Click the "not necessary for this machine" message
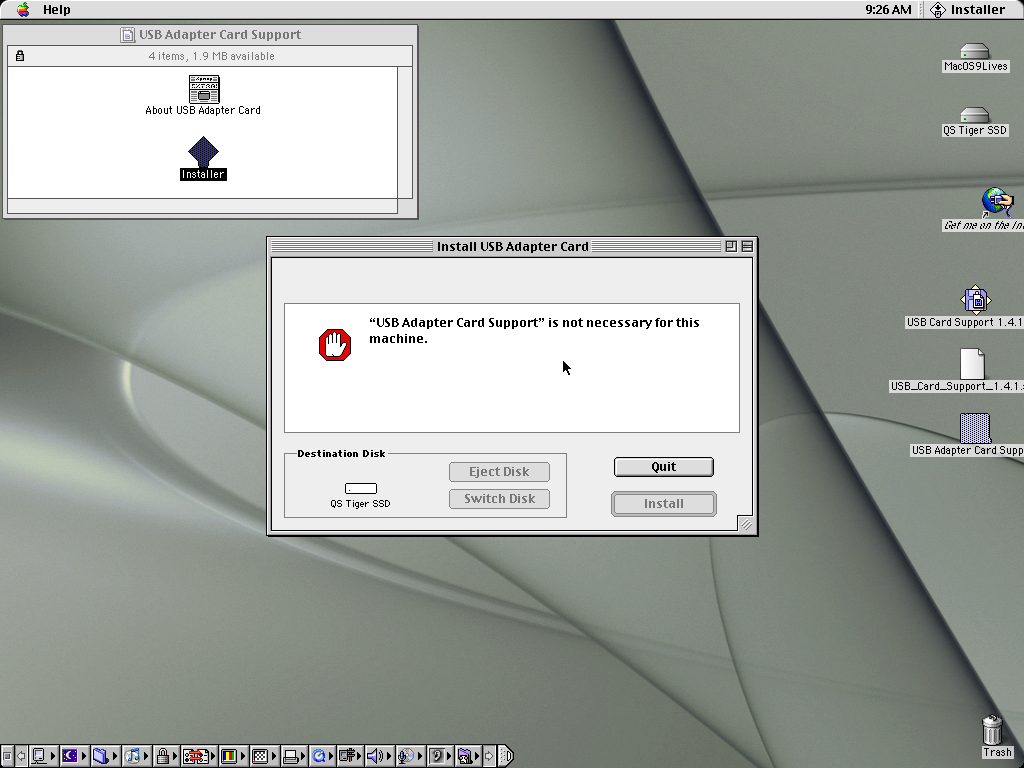The height and width of the screenshot is (768, 1024). point(534,330)
